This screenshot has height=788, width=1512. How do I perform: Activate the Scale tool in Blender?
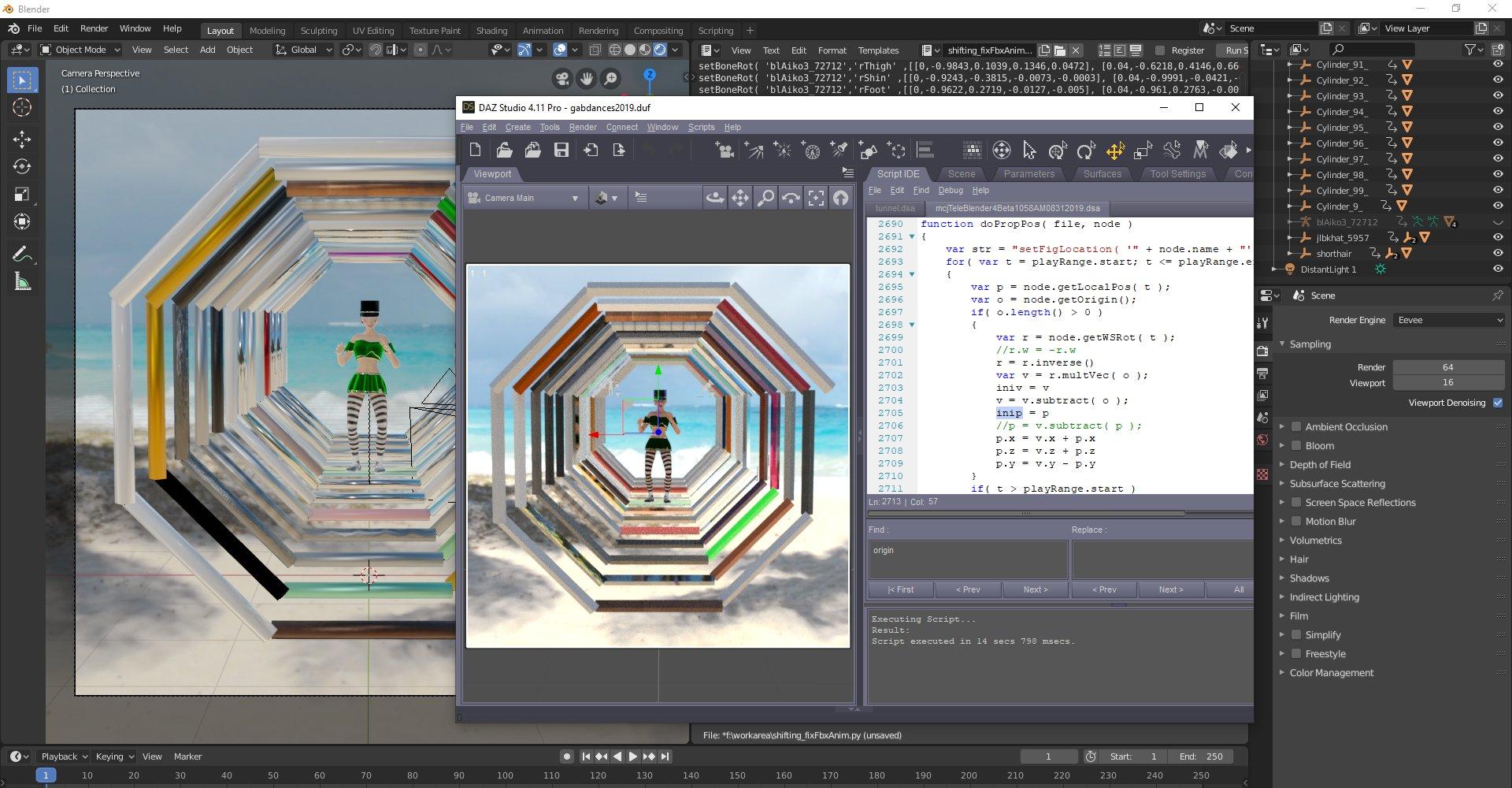coord(22,195)
